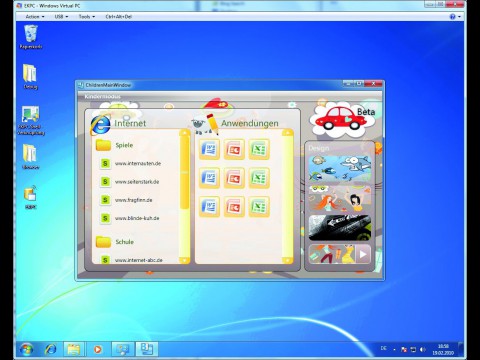Image resolution: width=480 pixels, height=360 pixels.
Task: Click the PowerPoint icon in the bottom row
Action: tap(234, 207)
